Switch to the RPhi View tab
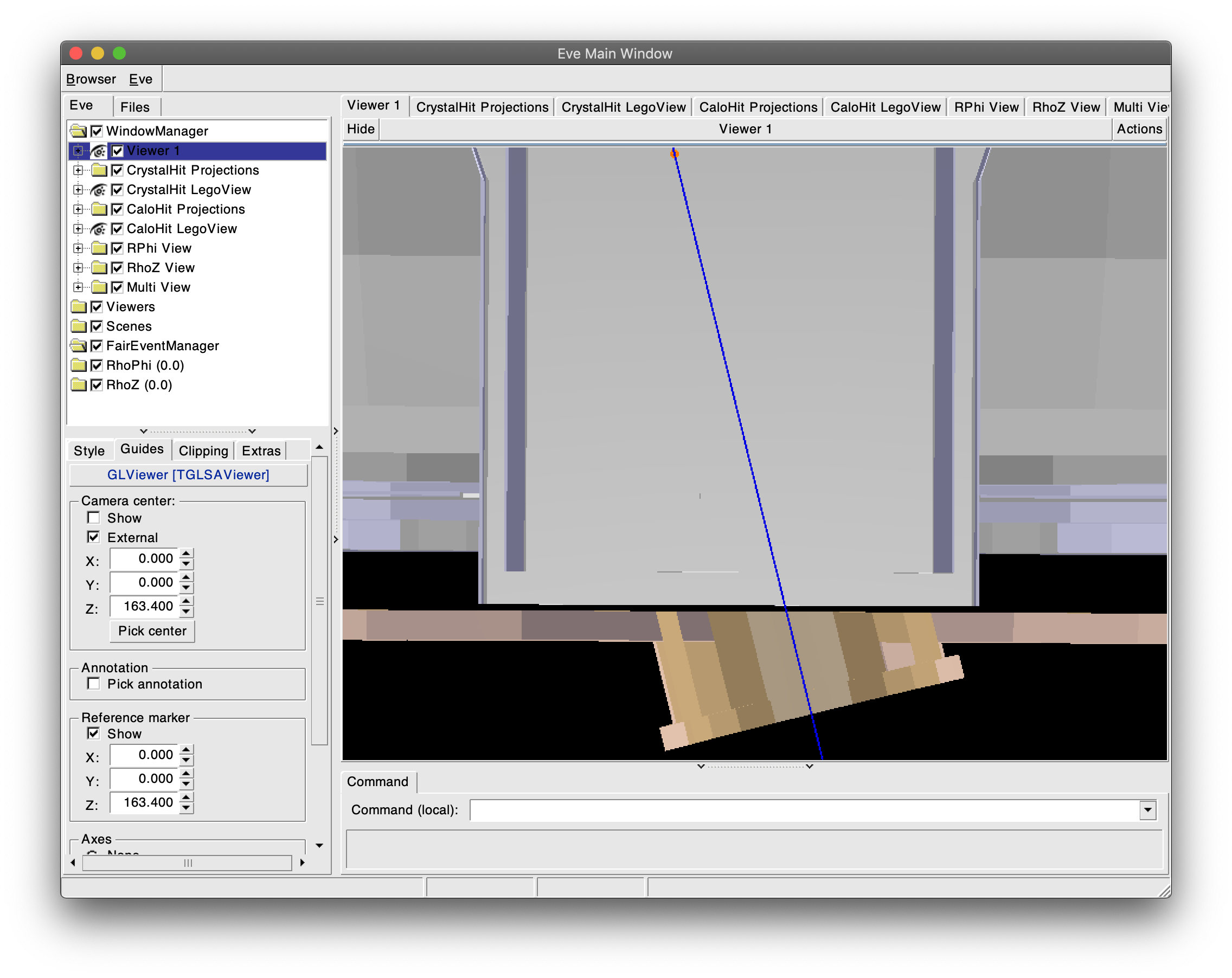Image resolution: width=1232 pixels, height=978 pixels. [x=986, y=107]
